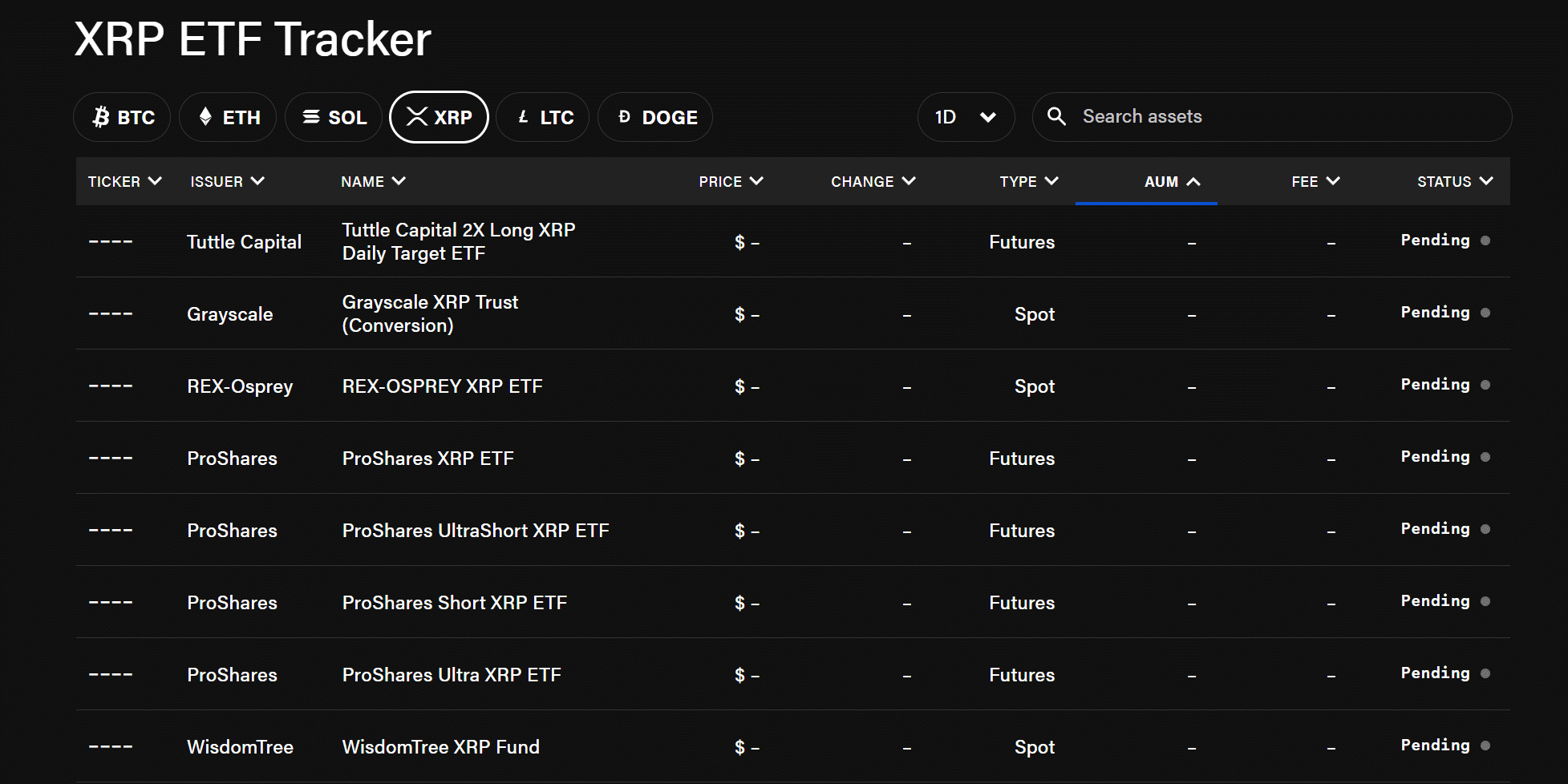Open the DOGE asset tab
The image size is (1568, 784).
coord(655,117)
